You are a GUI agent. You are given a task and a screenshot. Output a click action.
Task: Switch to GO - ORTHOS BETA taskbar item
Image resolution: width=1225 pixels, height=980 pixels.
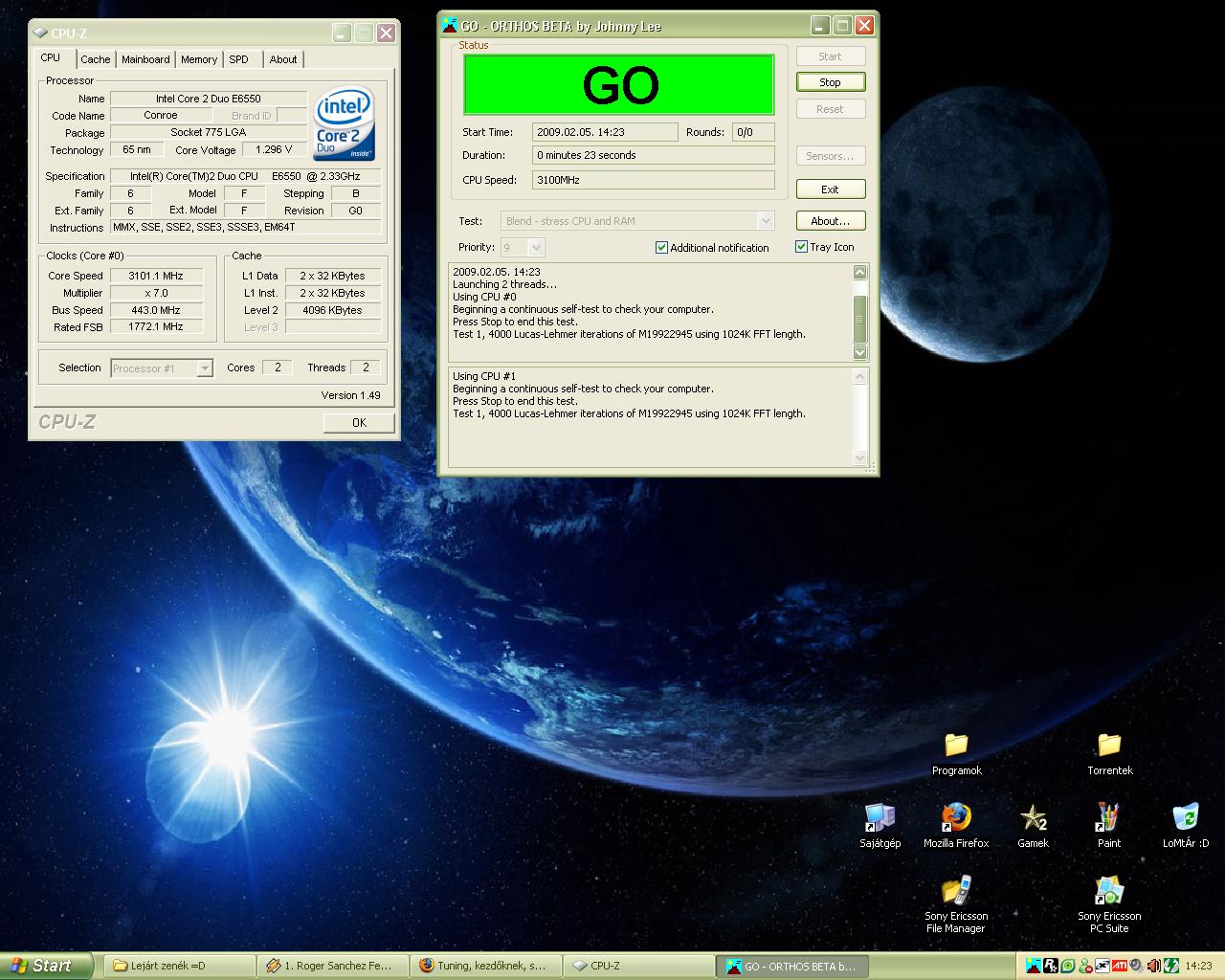tap(792, 966)
